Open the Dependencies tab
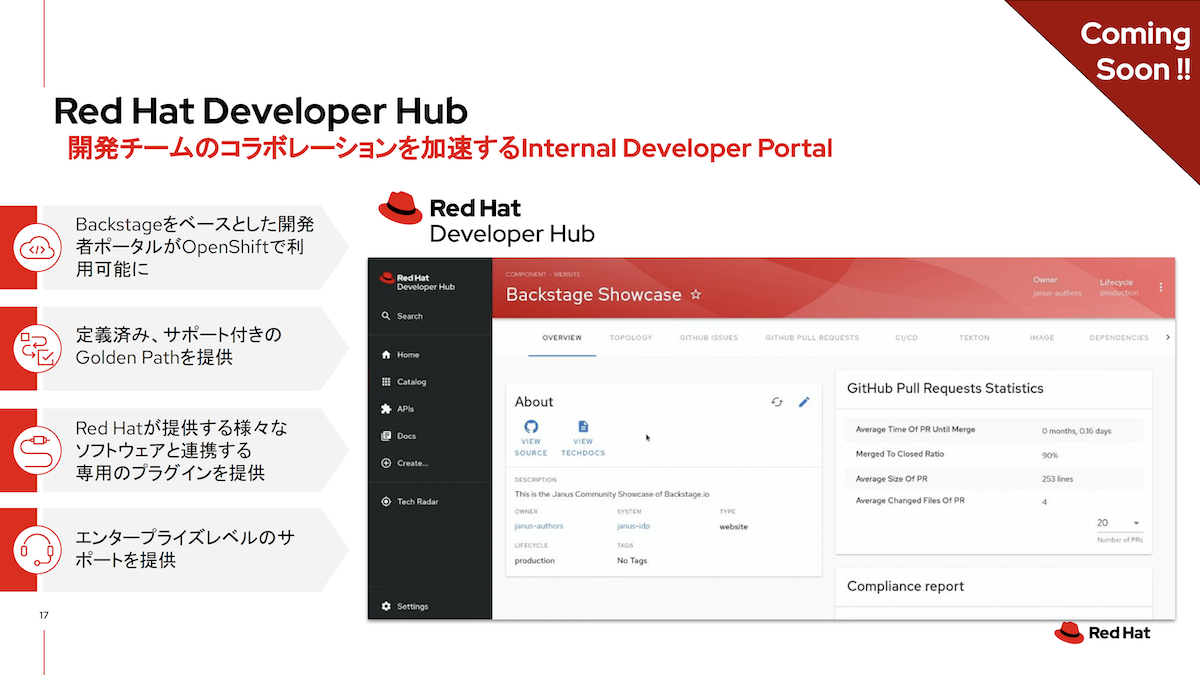This screenshot has height=675, width=1200. [x=1119, y=338]
